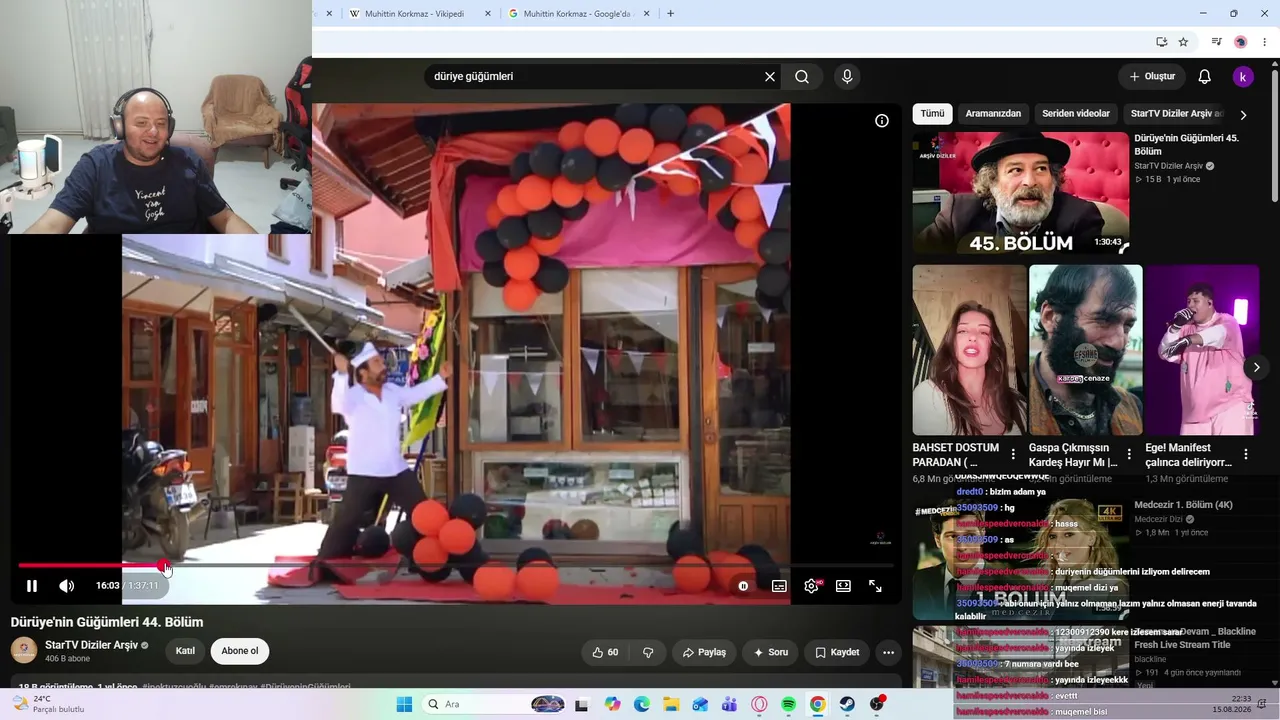This screenshot has height=720, width=1280.
Task: Open a new browser tab
Action: click(x=670, y=14)
